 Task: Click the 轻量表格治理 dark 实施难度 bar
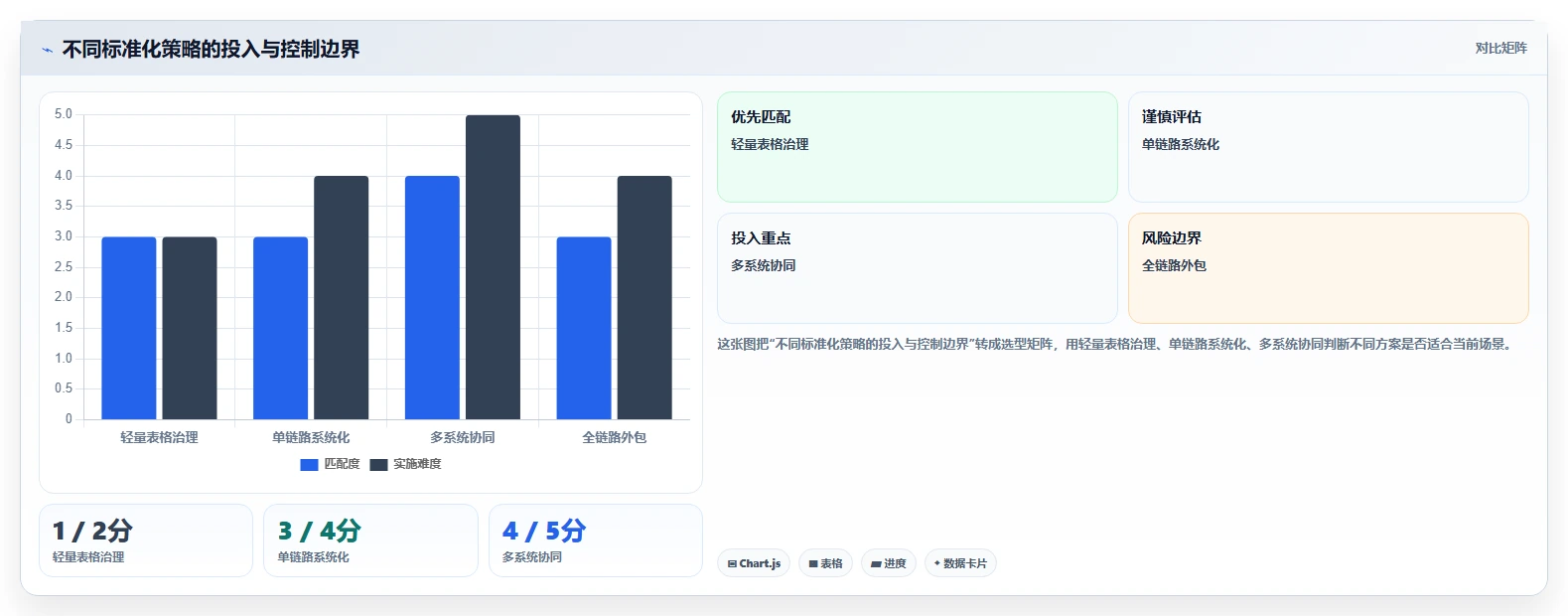click(x=190, y=328)
